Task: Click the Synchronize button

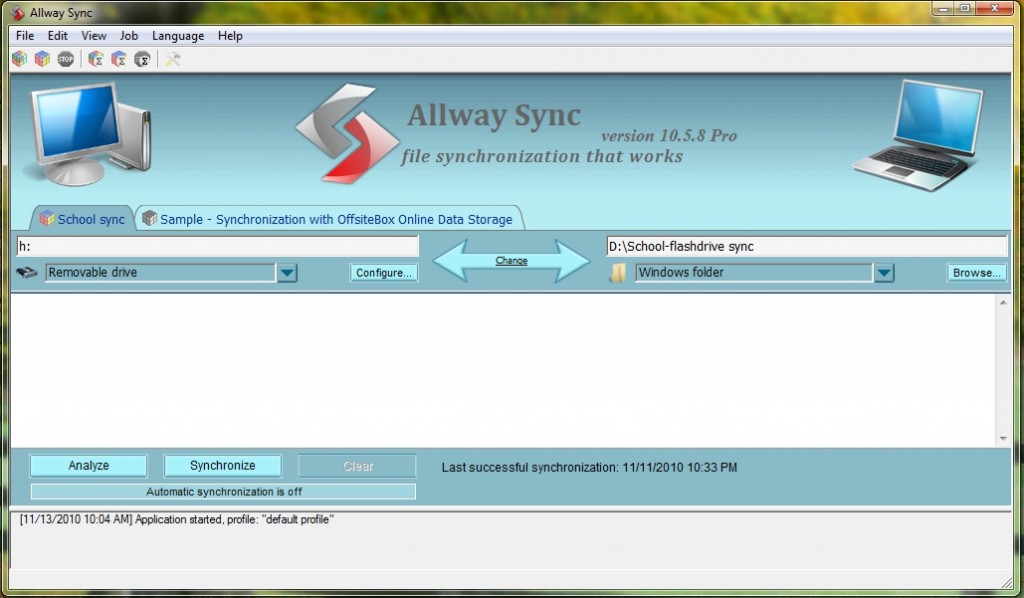Action: click(x=222, y=465)
